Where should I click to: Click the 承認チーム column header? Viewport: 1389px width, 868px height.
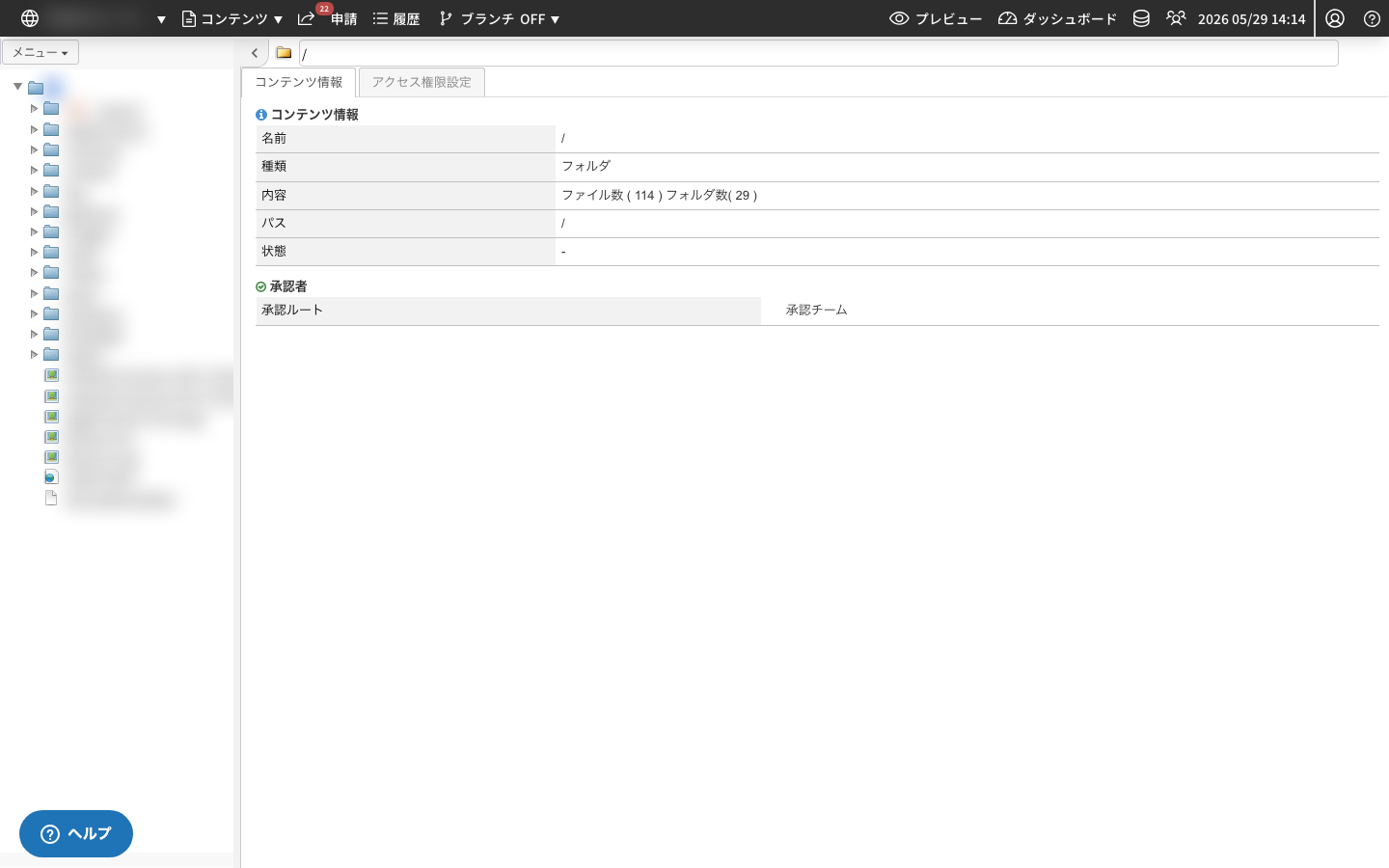point(816,310)
